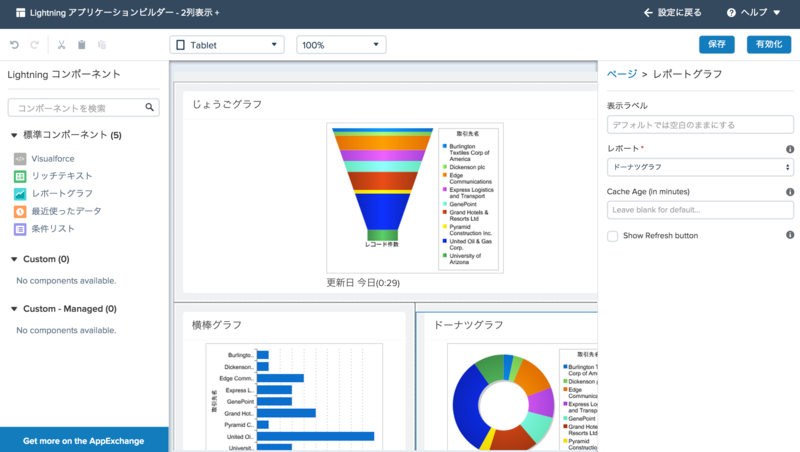
Task: Click the リッチテキスト component label
Action: (x=62, y=176)
